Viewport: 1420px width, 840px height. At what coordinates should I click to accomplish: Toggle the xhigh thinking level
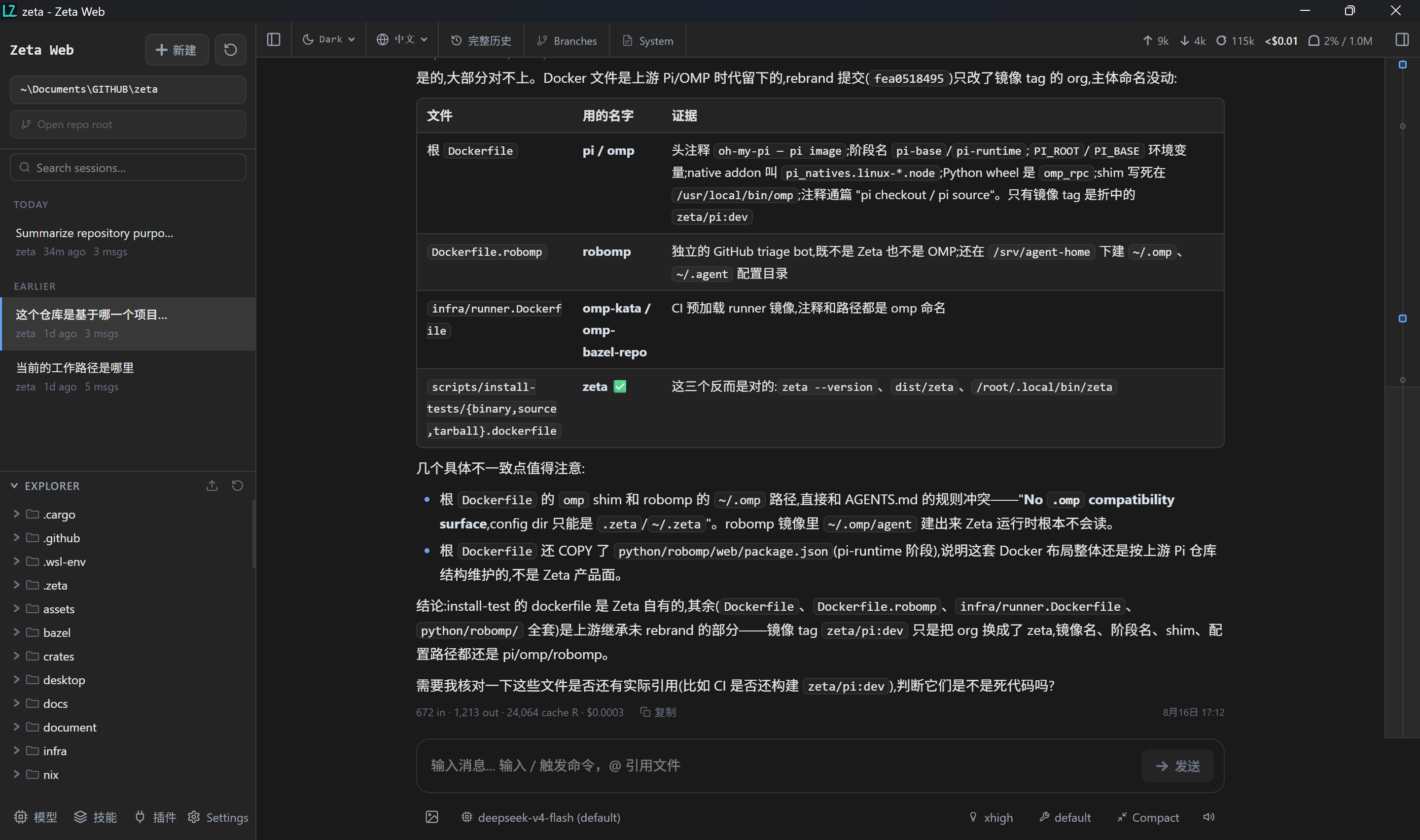pos(991,817)
